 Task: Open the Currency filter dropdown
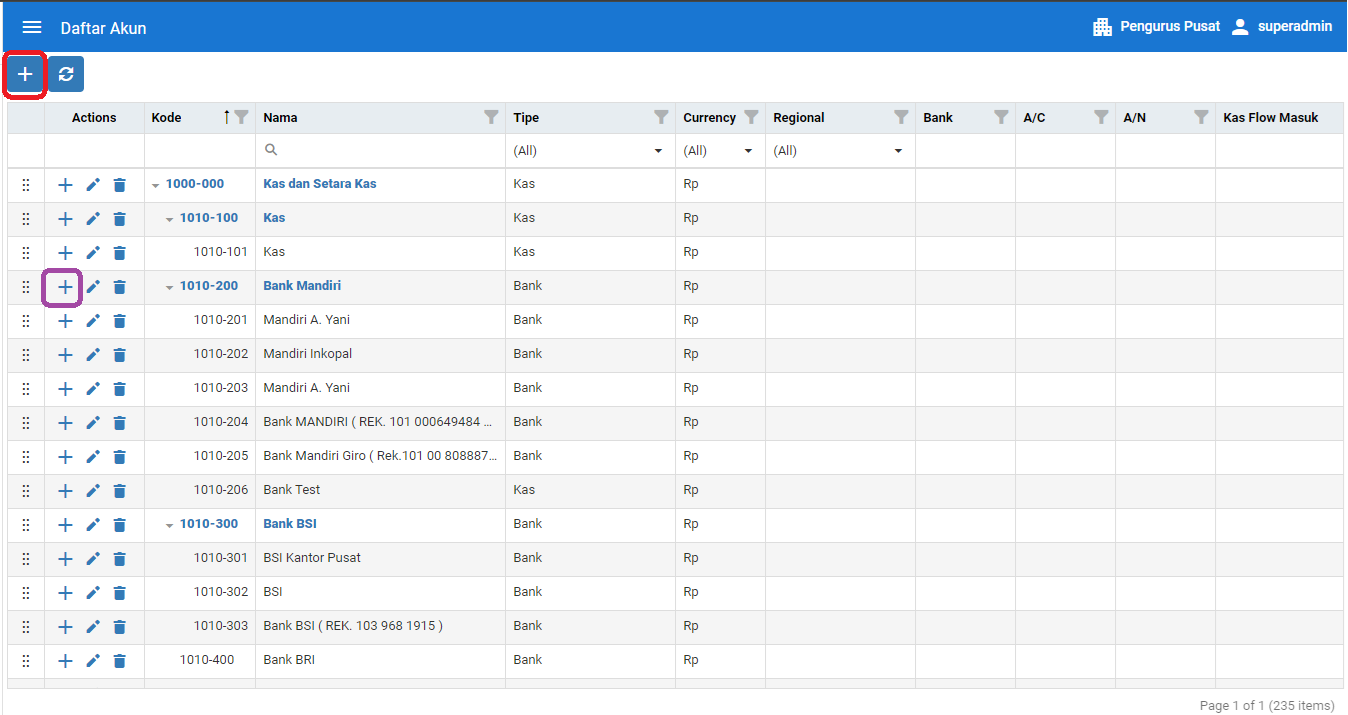718,151
